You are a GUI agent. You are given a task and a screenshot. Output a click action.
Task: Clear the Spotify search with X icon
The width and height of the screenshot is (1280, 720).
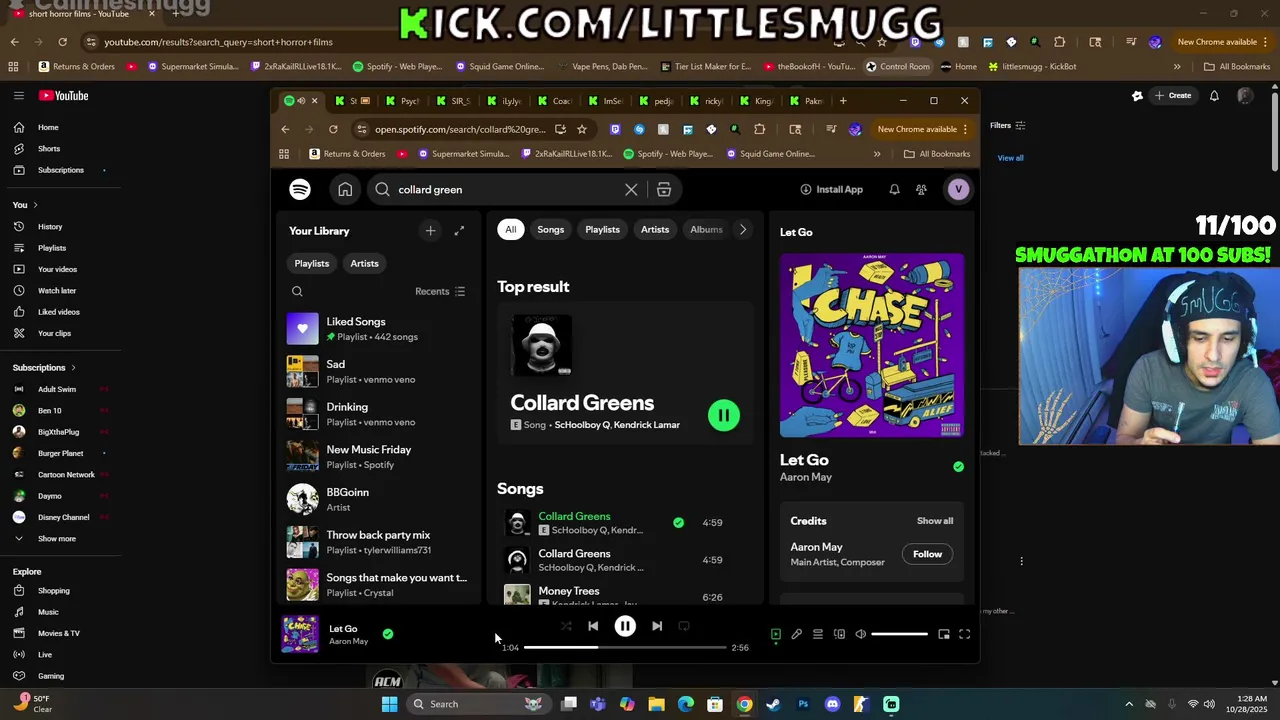tap(631, 189)
